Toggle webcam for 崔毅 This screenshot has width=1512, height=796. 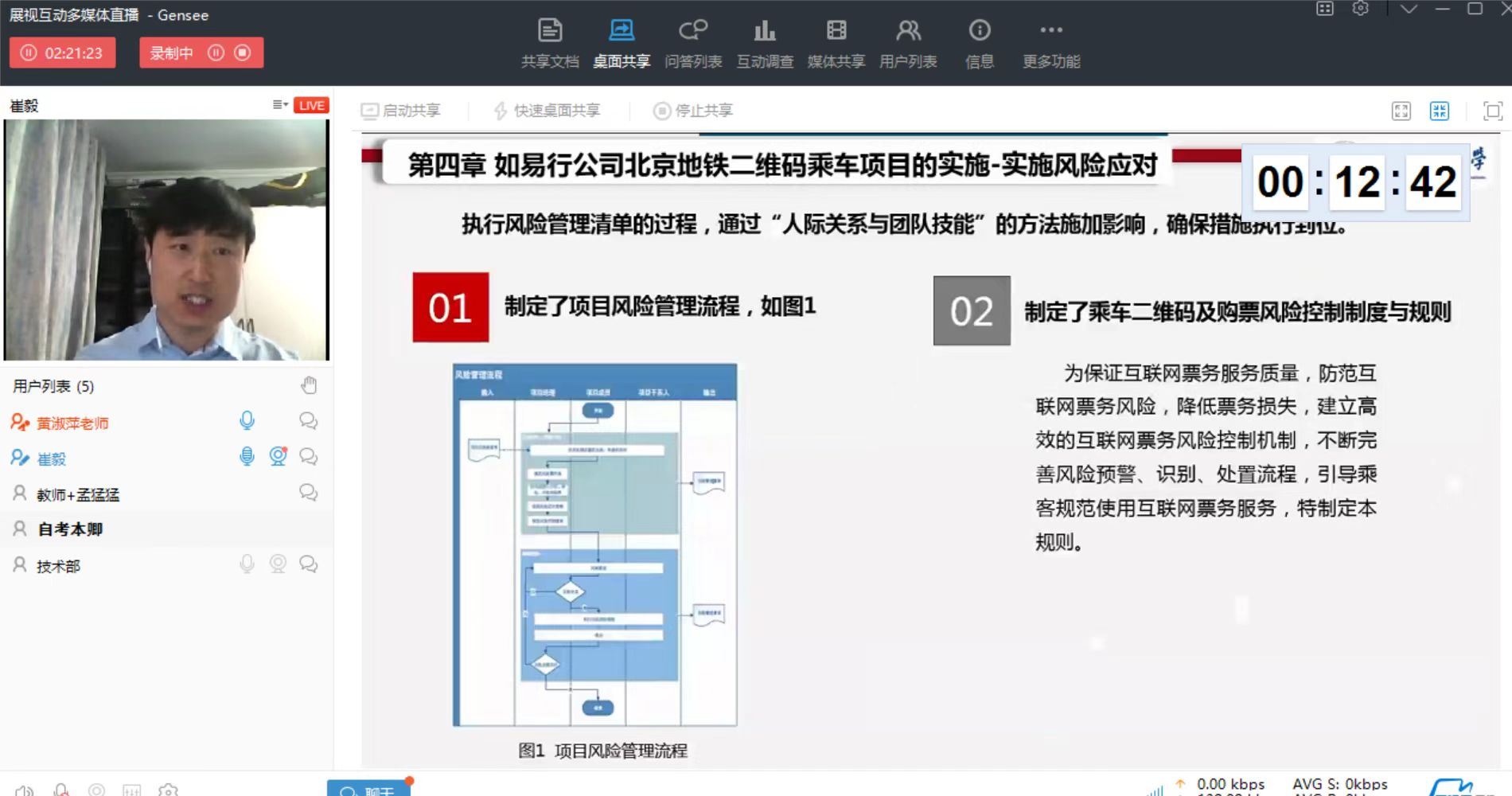(278, 456)
